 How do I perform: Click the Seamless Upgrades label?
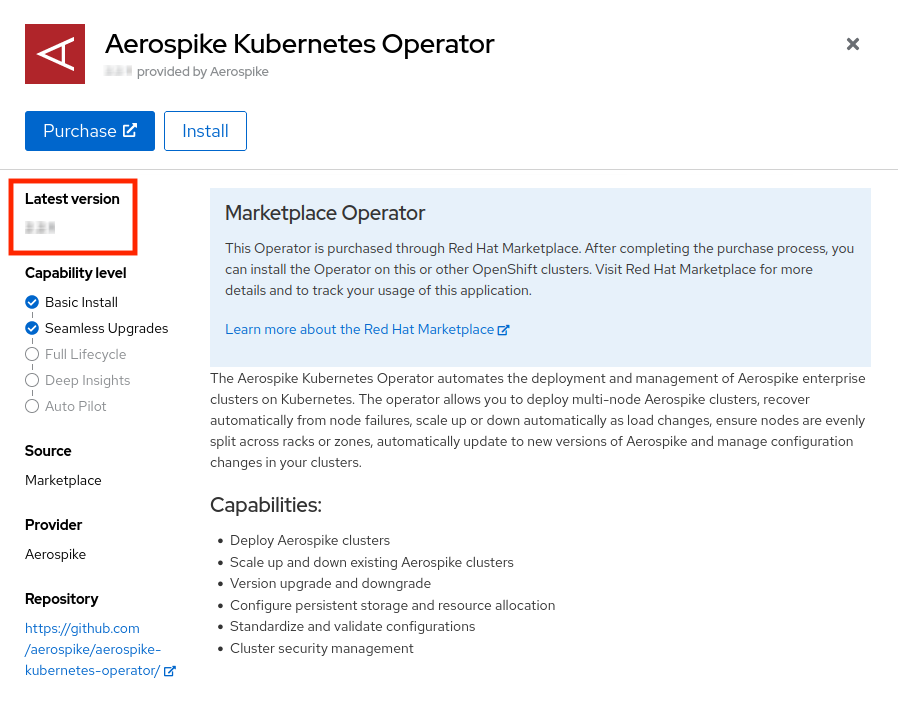(106, 328)
